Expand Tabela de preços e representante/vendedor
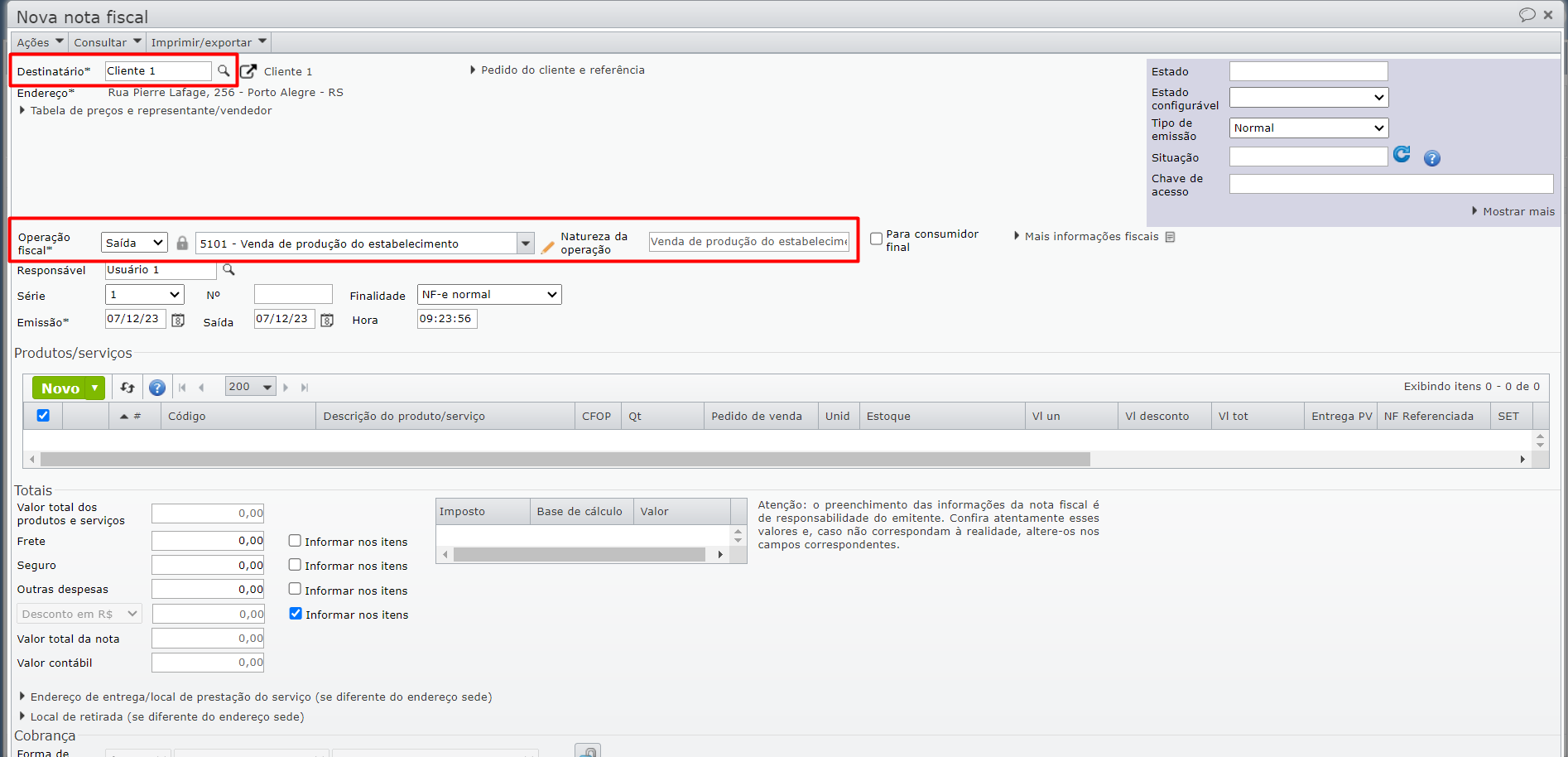Viewport: 1568px width, 757px height. pos(146,111)
